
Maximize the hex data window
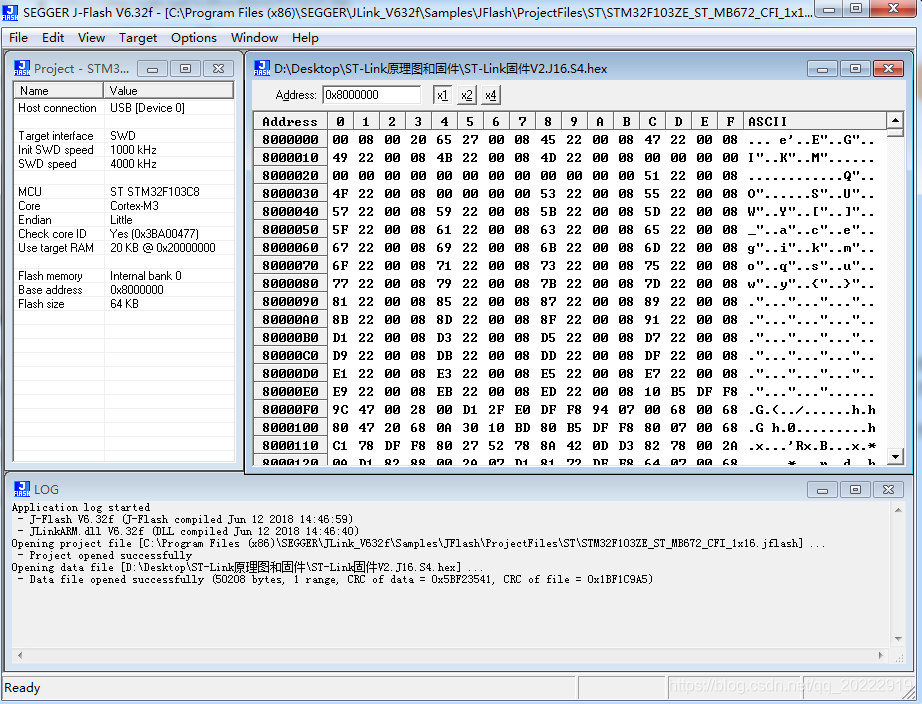853,69
